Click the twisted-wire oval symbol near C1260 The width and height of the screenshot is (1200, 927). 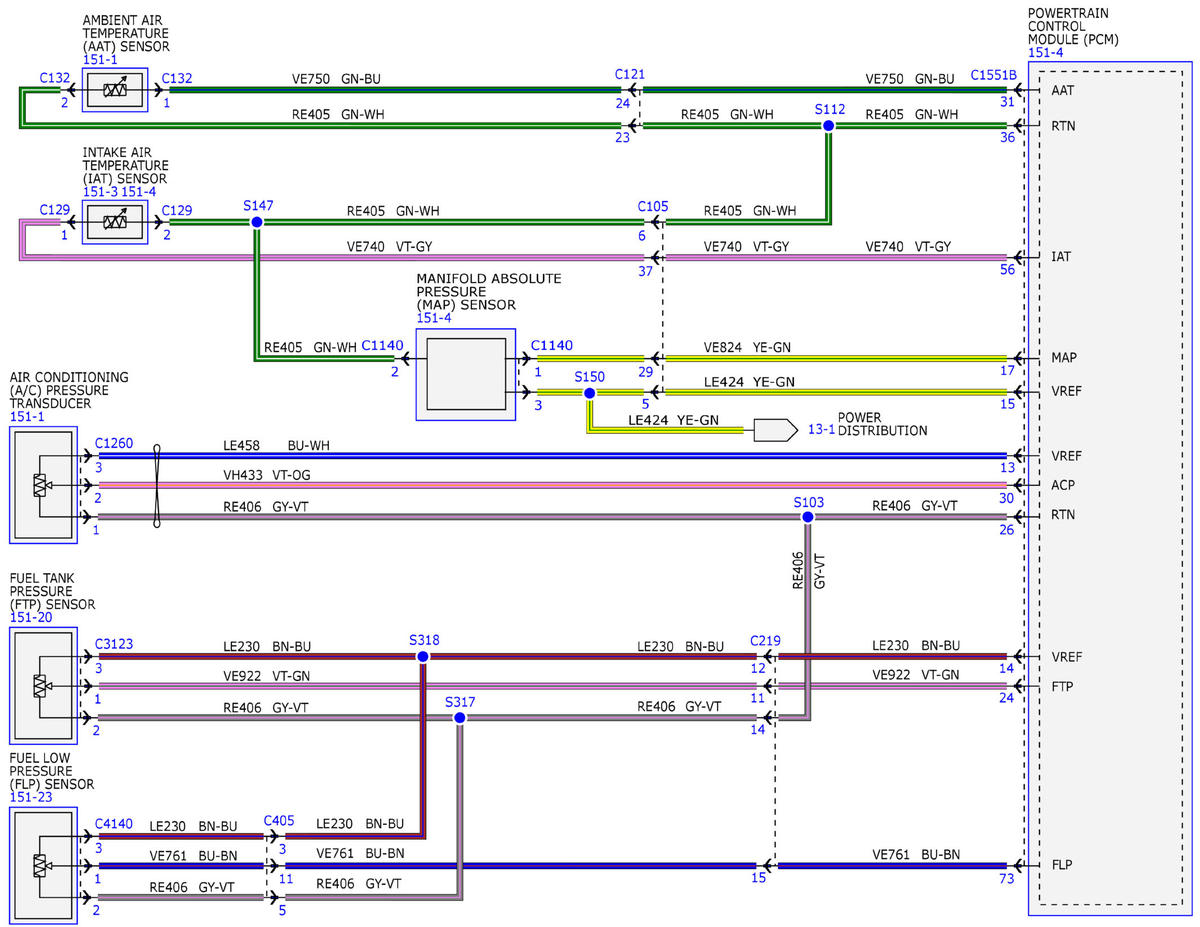(x=158, y=485)
